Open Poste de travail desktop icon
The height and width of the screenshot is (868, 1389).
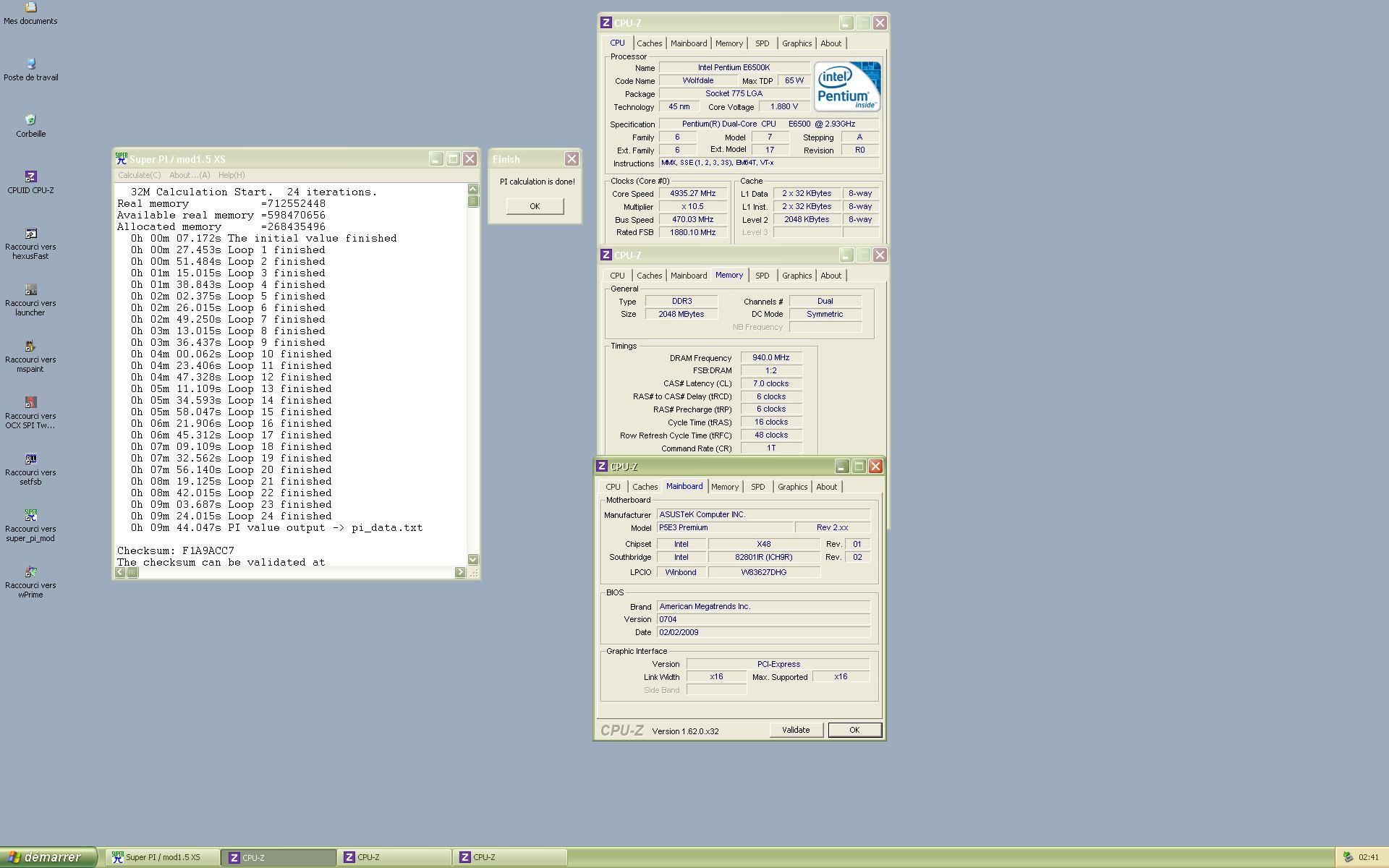tap(30, 64)
